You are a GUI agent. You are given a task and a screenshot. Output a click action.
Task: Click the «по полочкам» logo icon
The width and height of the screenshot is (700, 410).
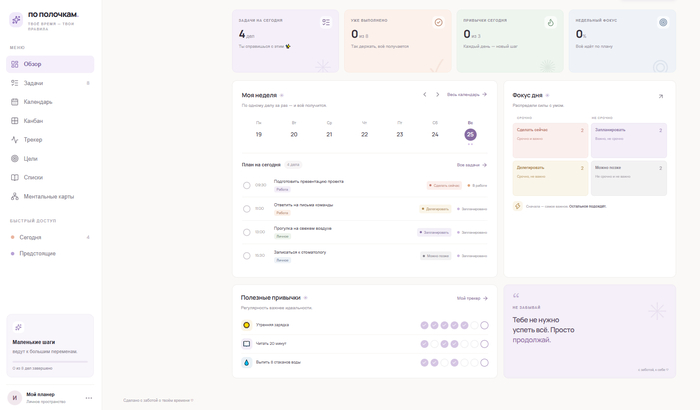coord(16,20)
